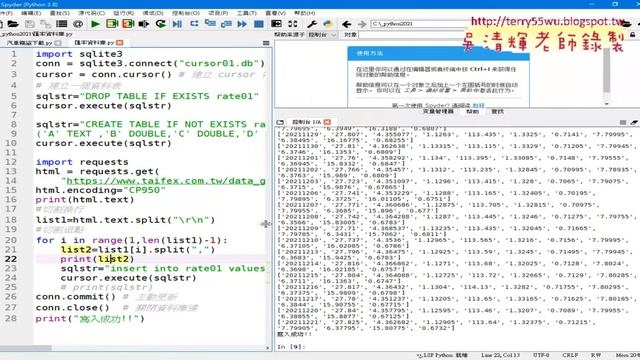
Task: Click help pane scroll down arrow
Action: pyautogui.click(x=607, y=104)
